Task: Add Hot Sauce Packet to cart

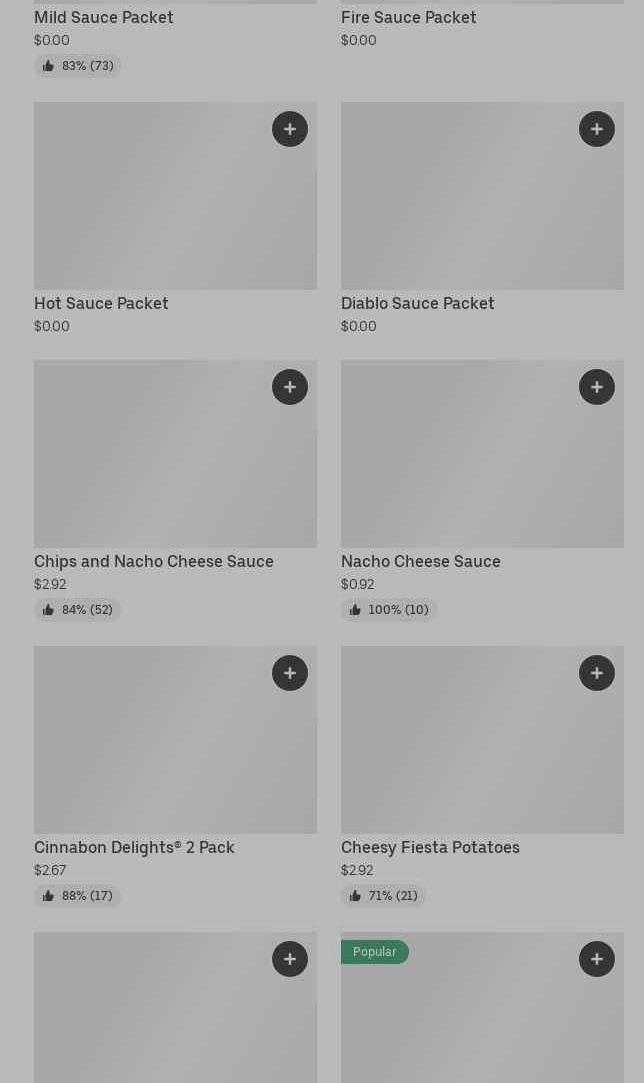Action: pos(290,129)
